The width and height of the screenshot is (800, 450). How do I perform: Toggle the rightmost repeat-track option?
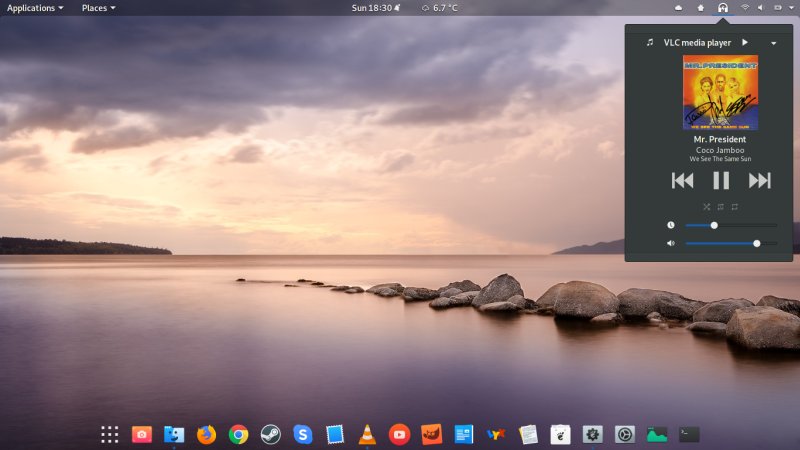pos(735,206)
